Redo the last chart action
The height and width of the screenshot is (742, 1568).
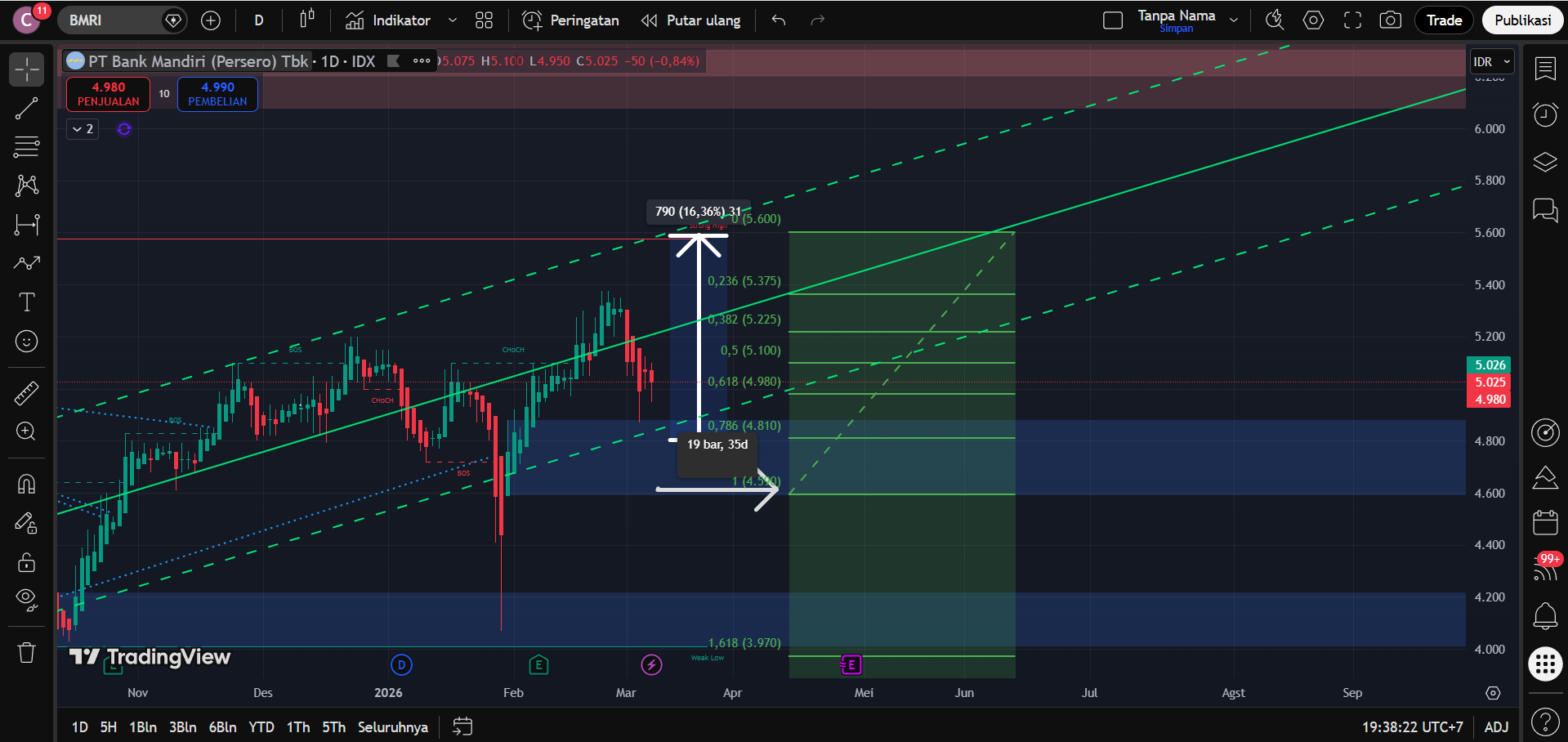point(818,20)
